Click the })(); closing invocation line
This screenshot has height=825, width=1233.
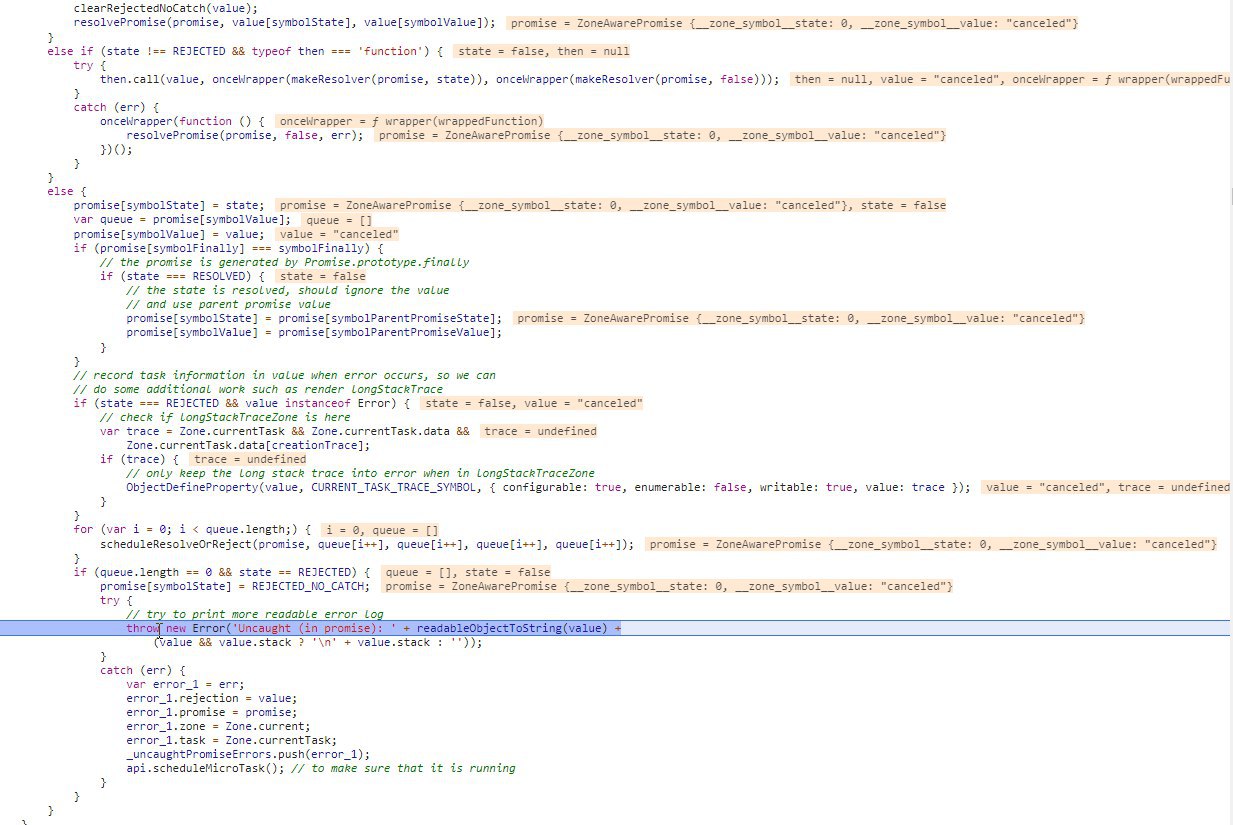pos(116,149)
